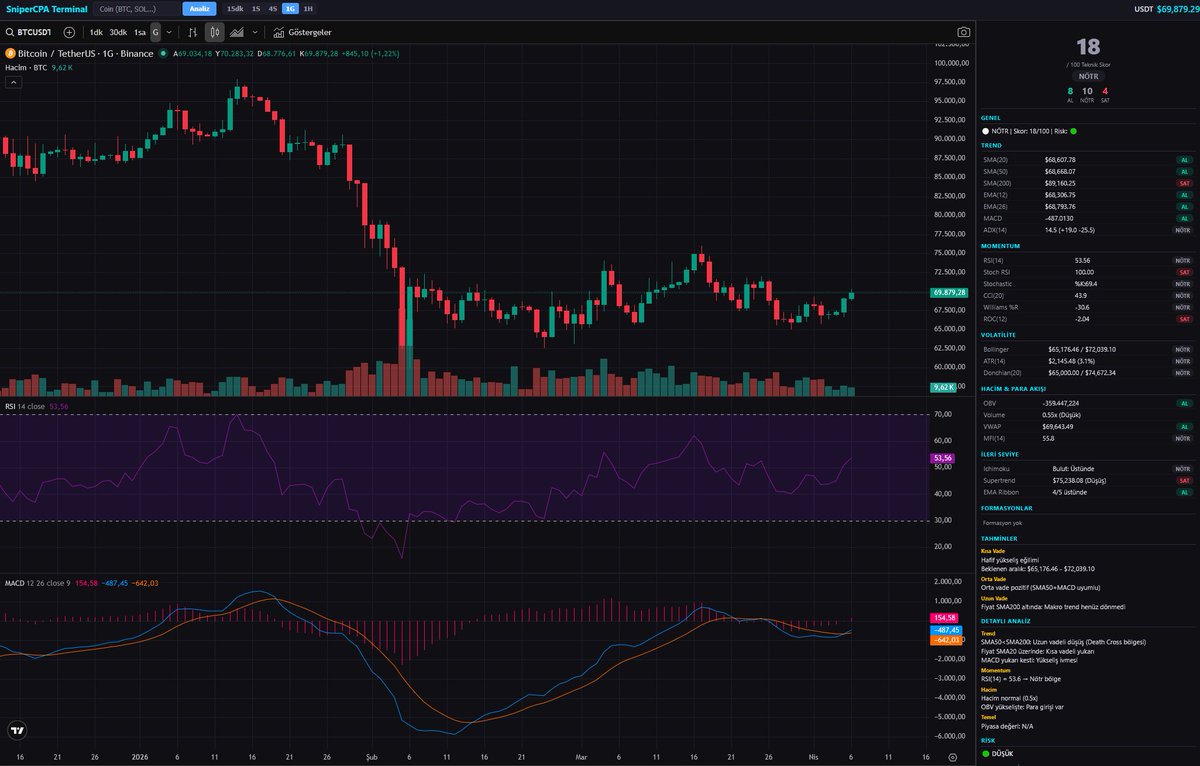Click the SMA(50) value $68,668.07
This screenshot has height=766, width=1200.
pos(1060,172)
